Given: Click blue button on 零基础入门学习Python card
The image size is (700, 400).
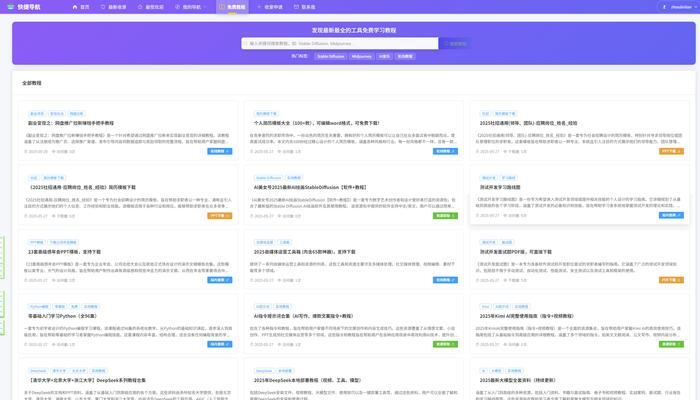Looking at the screenshot, I should 219,344.
